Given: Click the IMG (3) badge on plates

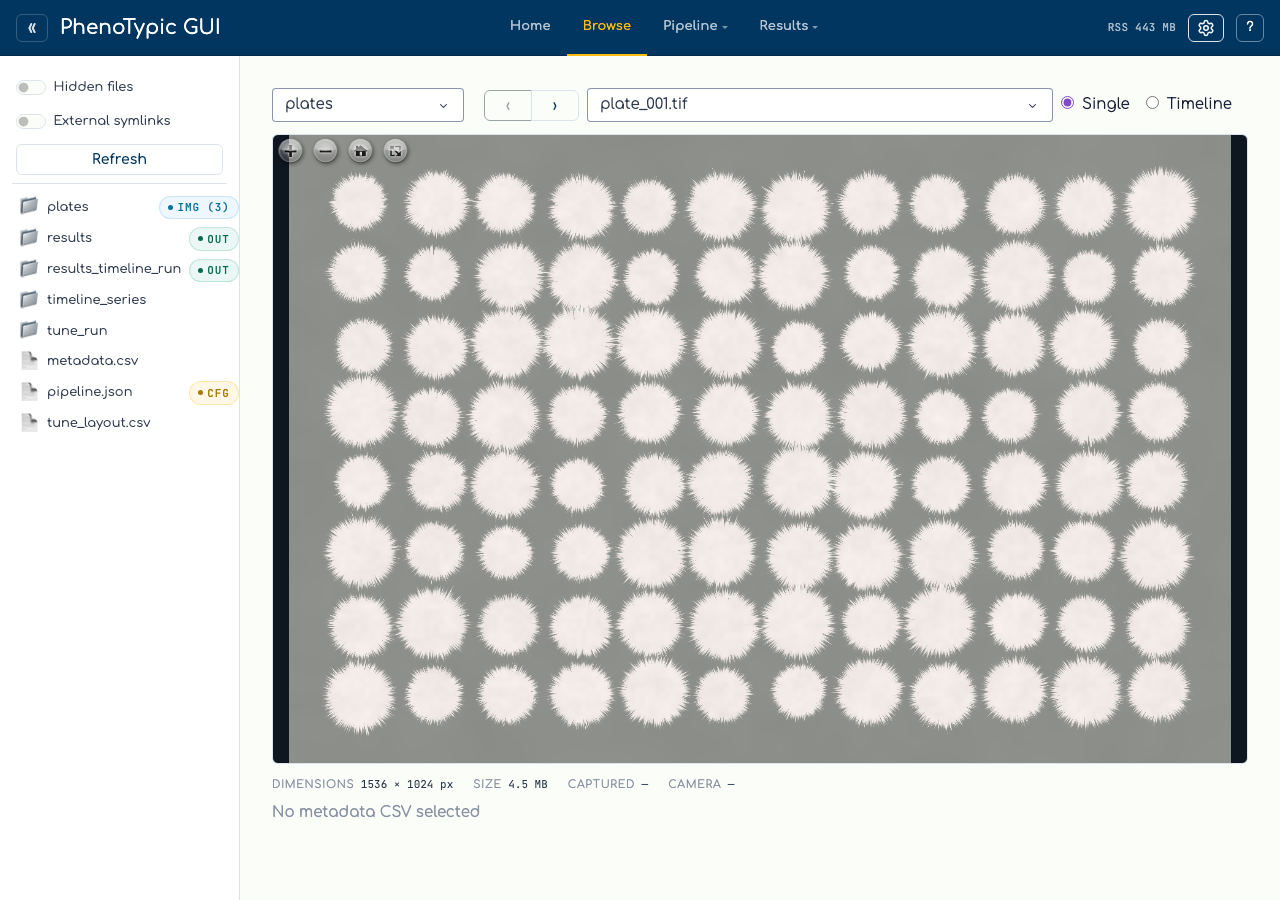Looking at the screenshot, I should [198, 207].
